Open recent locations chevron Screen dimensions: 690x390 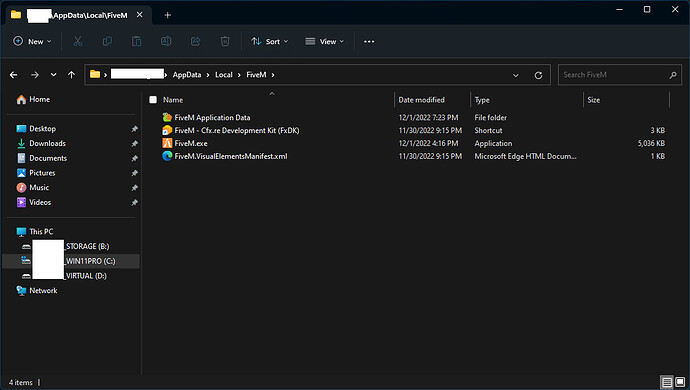[x=53, y=75]
